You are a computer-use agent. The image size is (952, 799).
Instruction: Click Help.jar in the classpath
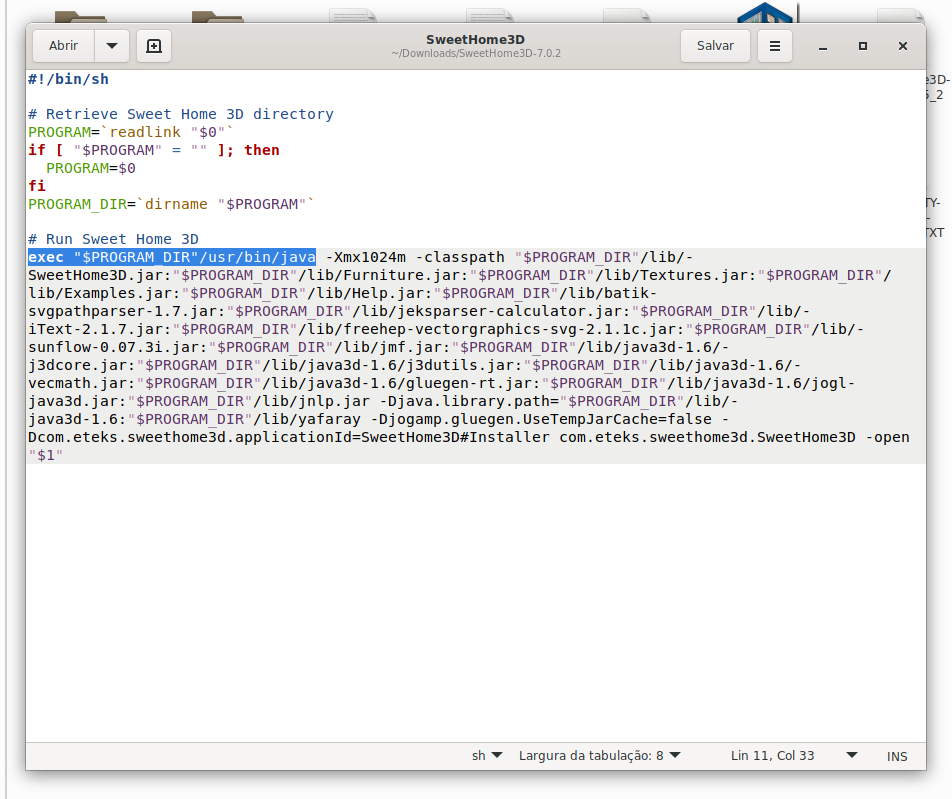[x=384, y=293]
